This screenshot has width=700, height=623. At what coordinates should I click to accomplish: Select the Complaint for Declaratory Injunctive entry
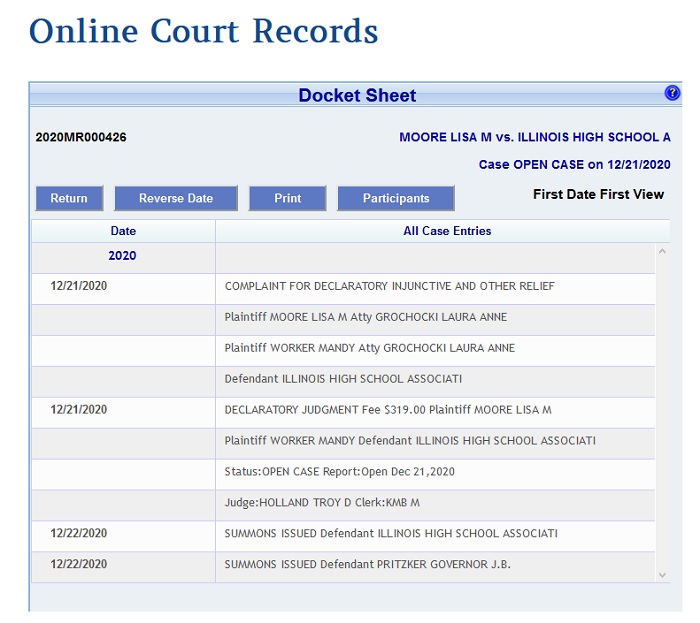pos(389,286)
